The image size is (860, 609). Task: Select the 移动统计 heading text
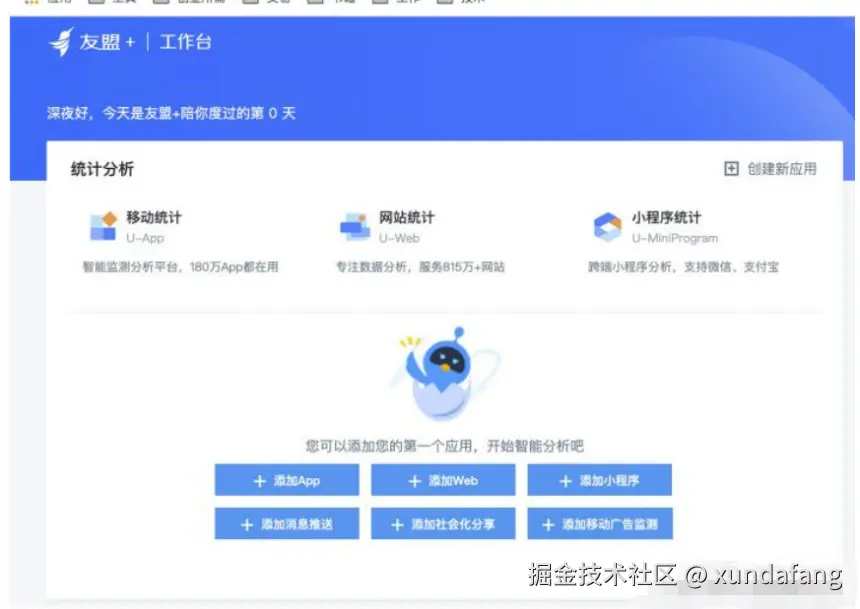coord(154,217)
